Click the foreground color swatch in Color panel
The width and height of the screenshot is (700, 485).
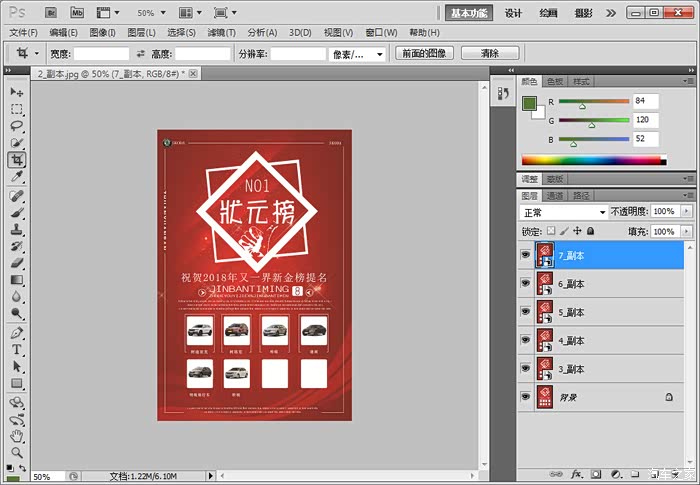(528, 102)
